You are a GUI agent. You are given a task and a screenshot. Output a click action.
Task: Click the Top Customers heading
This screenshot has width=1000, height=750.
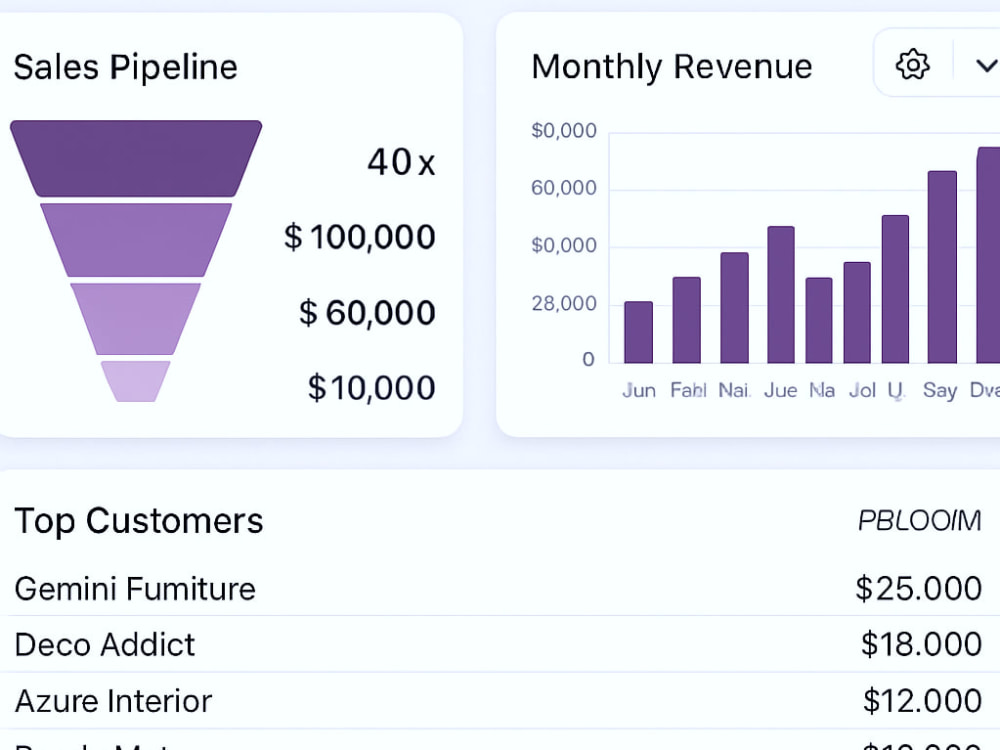(x=138, y=521)
